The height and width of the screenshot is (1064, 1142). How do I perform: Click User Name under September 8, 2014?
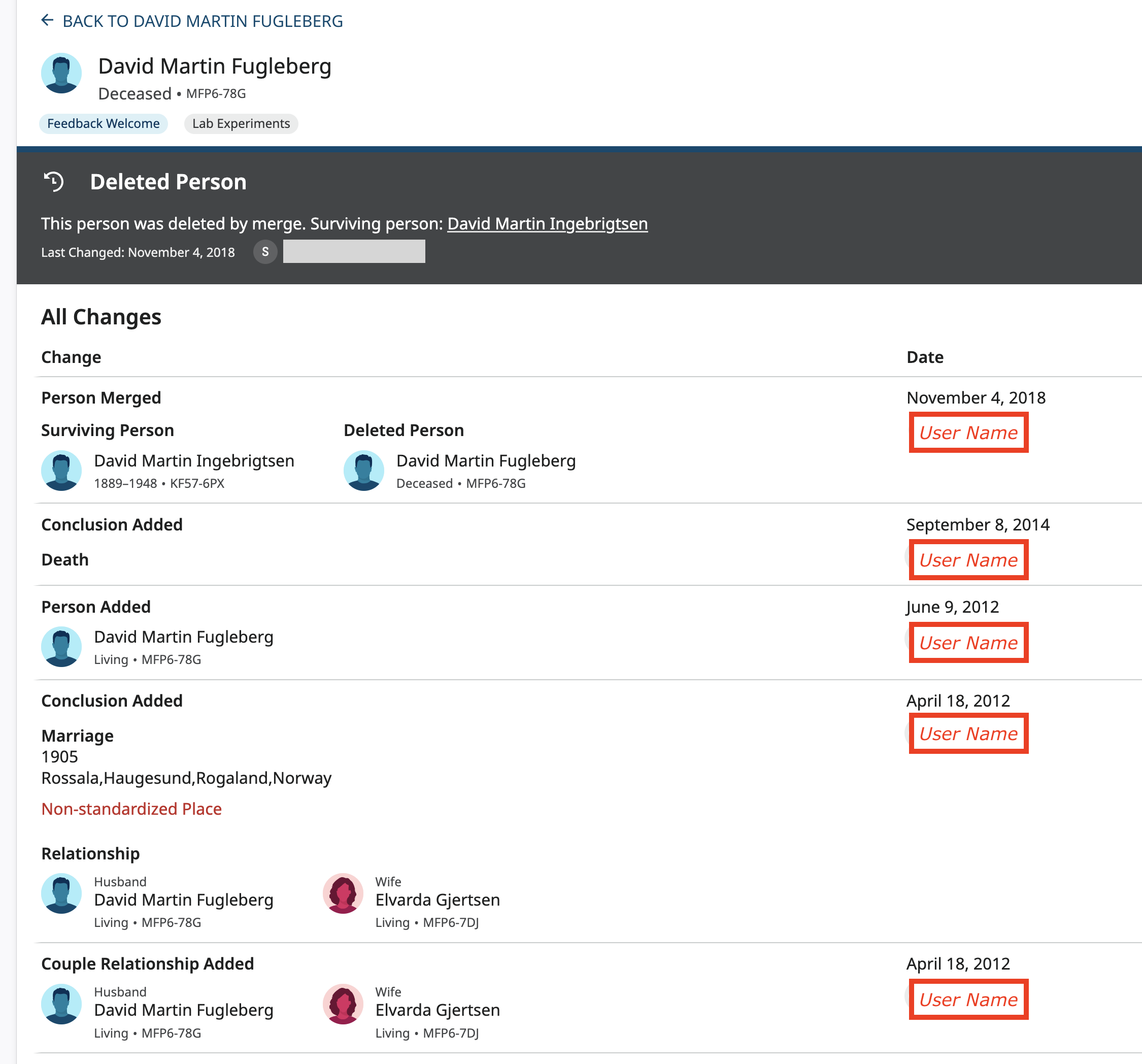968,559
